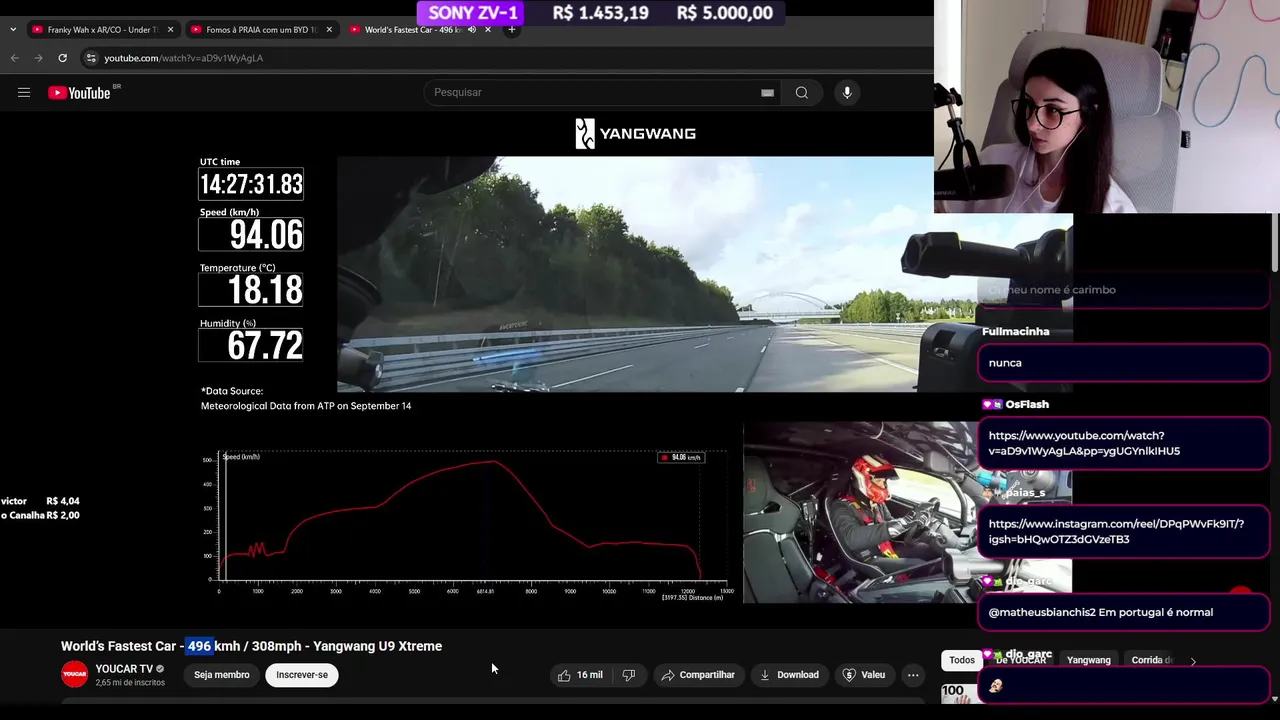Image resolution: width=1280 pixels, height=720 pixels.
Task: Share video via Compartilhar button
Action: click(698, 675)
